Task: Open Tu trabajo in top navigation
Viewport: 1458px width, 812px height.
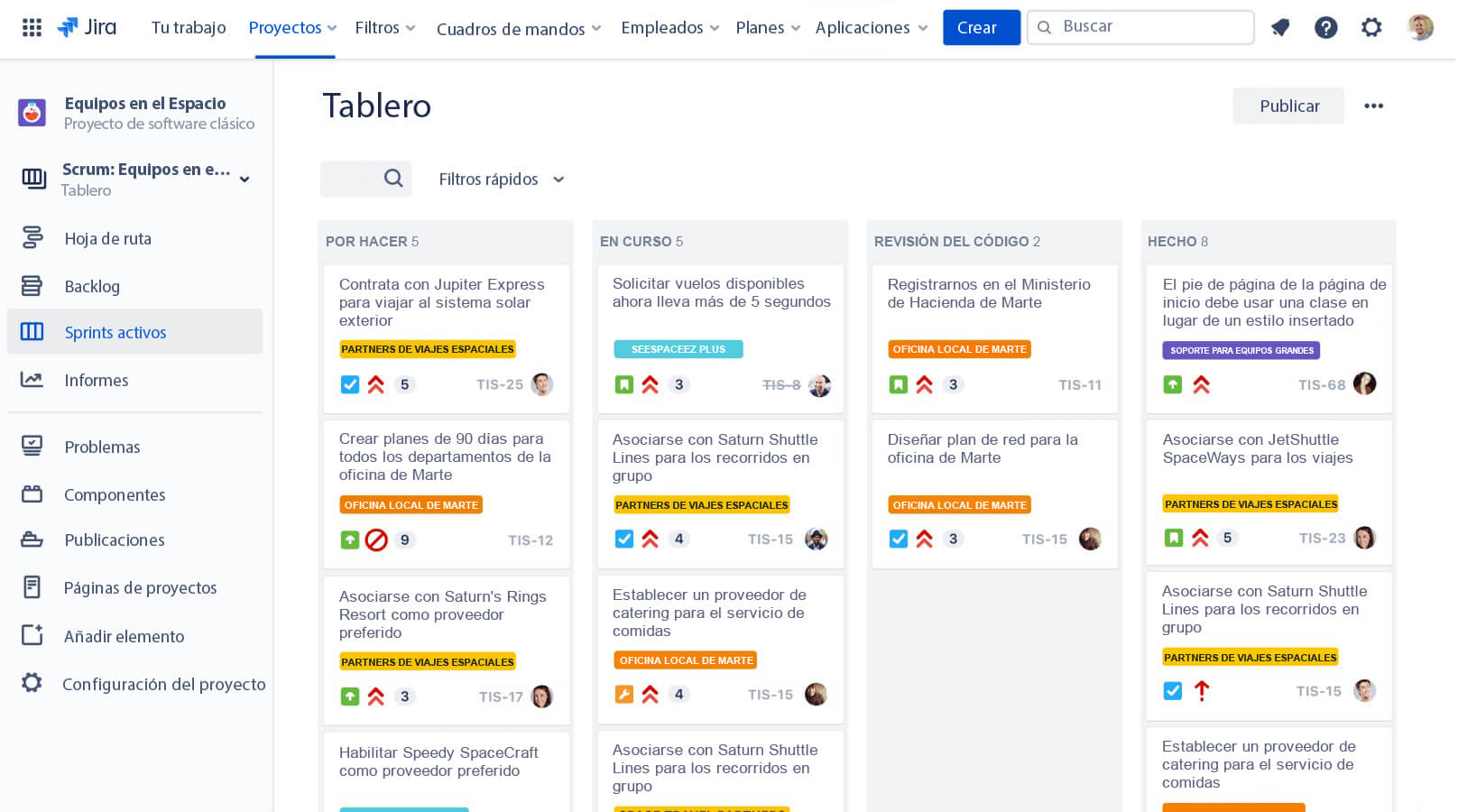Action: (x=189, y=28)
